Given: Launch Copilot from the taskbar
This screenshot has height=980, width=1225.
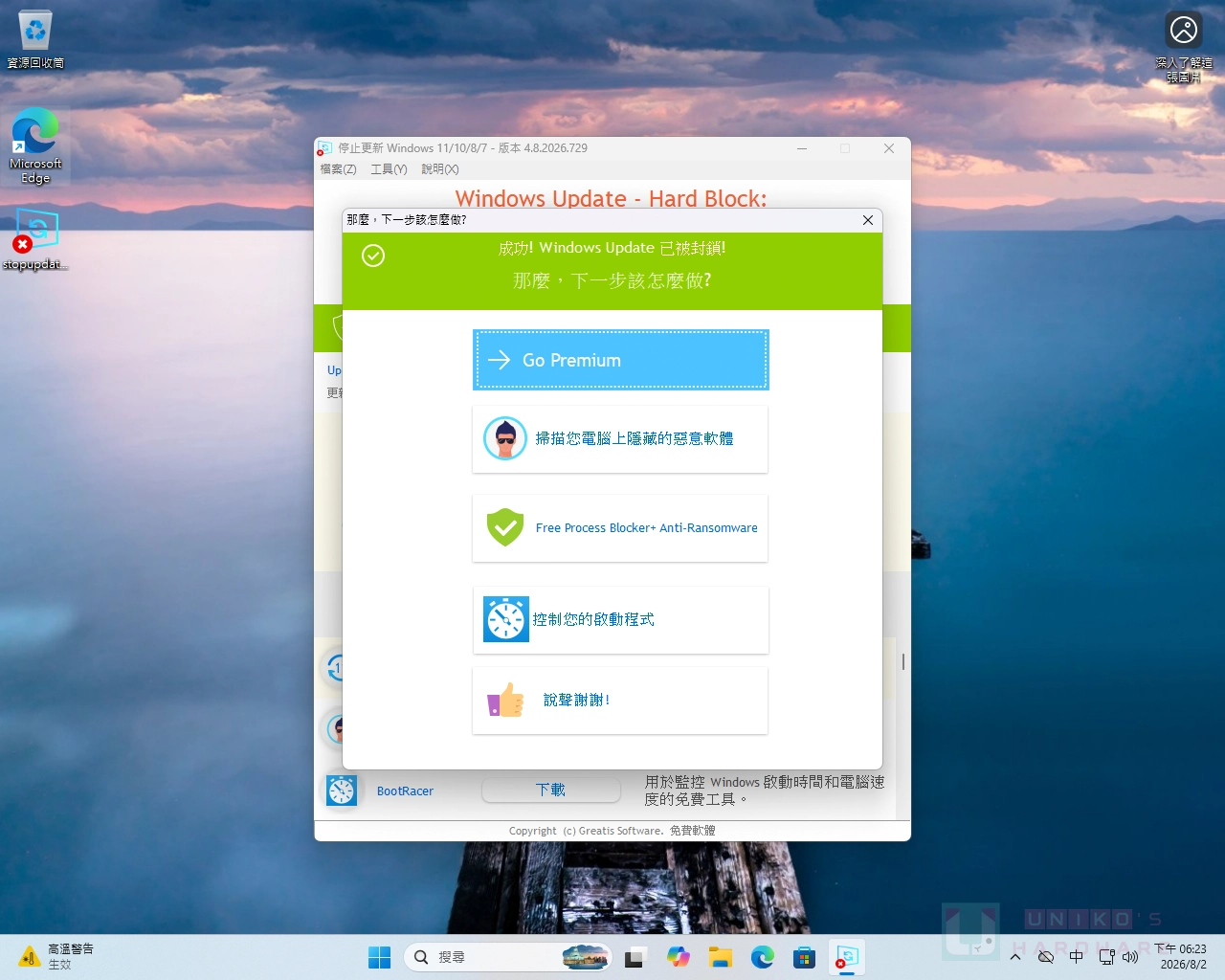Looking at the screenshot, I should [679, 957].
